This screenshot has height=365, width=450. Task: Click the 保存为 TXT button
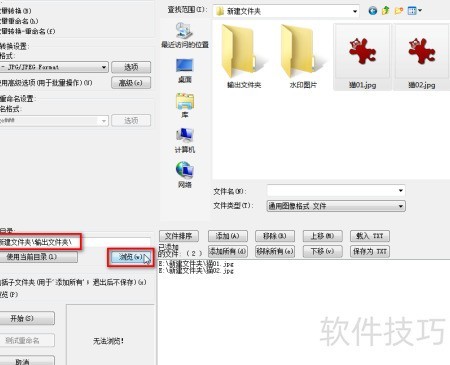(x=370, y=251)
